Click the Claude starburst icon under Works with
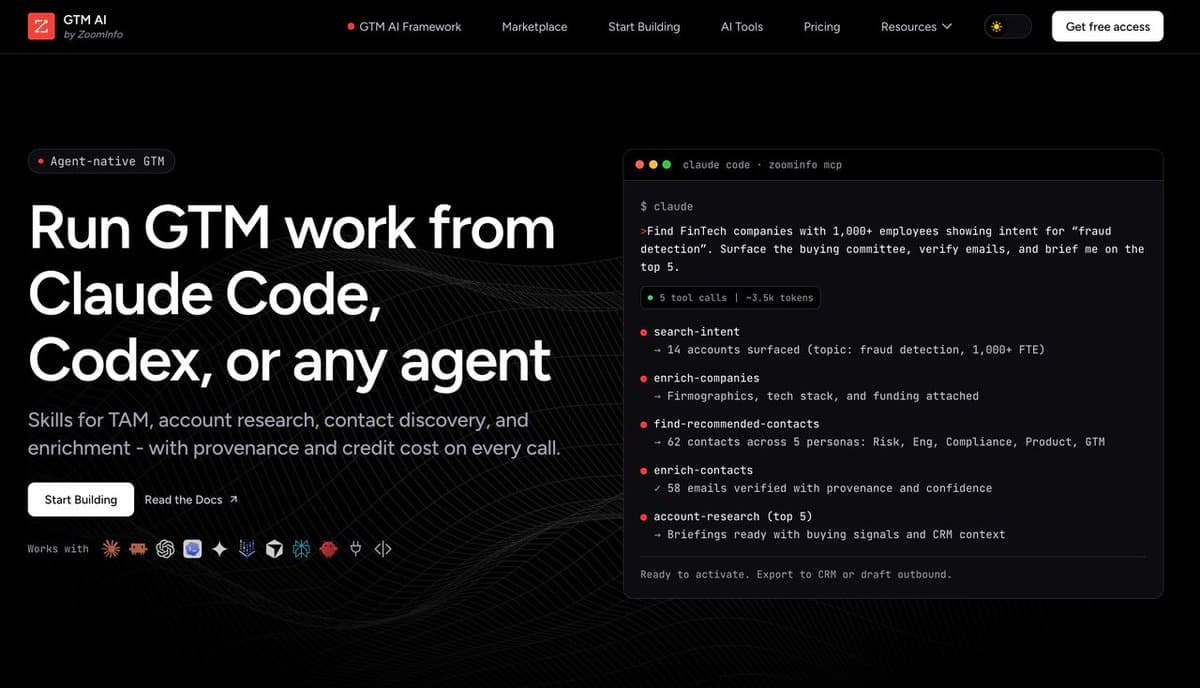The width and height of the screenshot is (1200, 688). pos(112,549)
